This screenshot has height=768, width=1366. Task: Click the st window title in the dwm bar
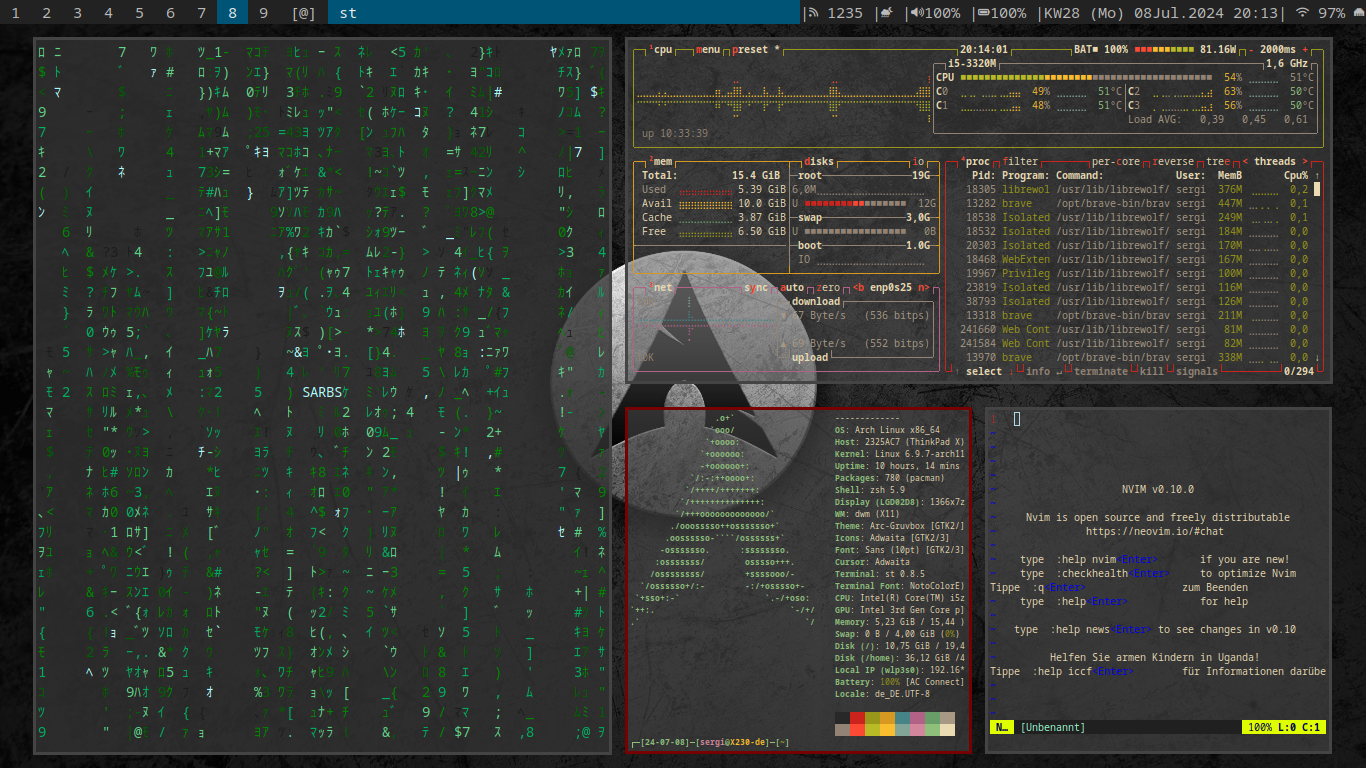348,13
